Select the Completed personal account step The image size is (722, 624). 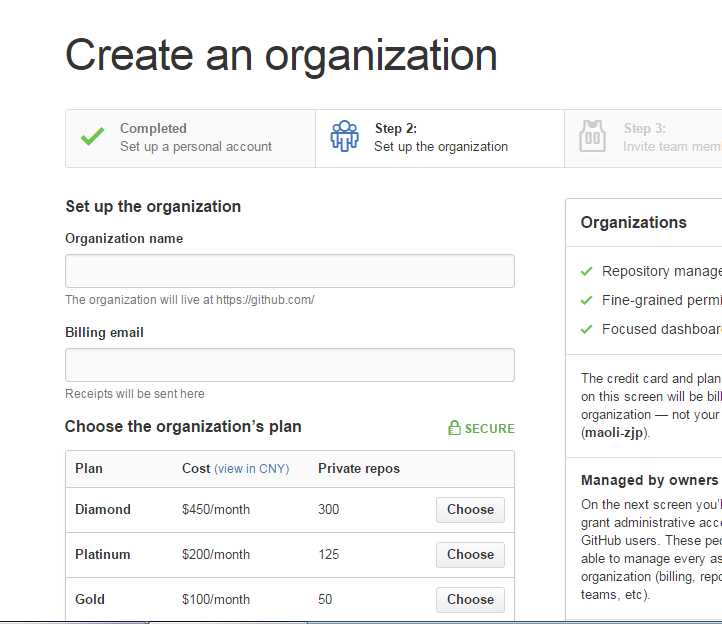(191, 138)
